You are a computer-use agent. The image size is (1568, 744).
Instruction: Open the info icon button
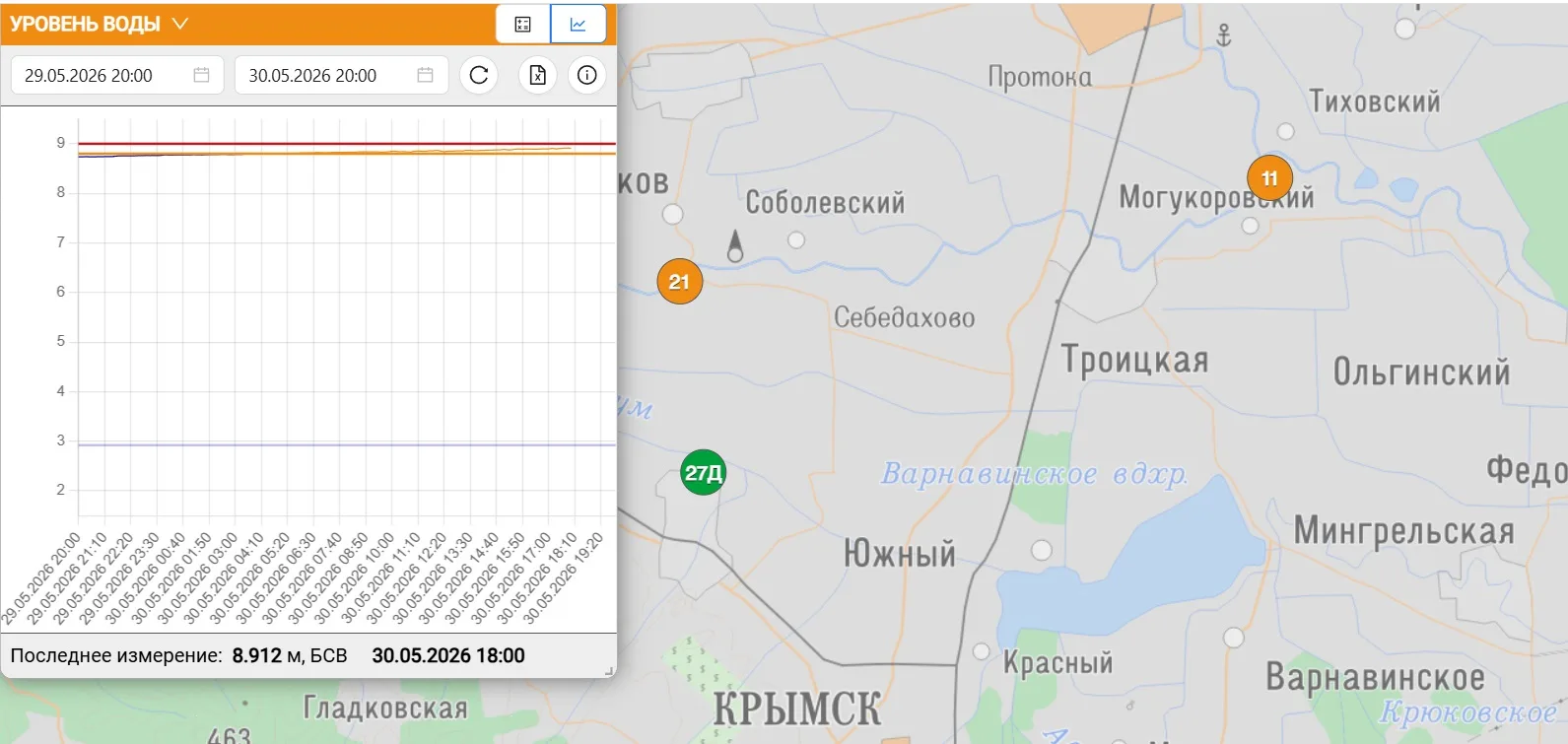587,75
